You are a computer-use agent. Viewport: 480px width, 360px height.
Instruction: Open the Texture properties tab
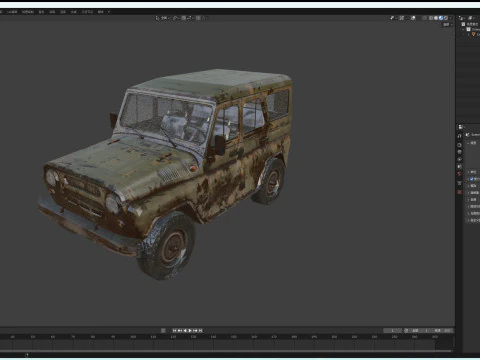tap(460, 192)
